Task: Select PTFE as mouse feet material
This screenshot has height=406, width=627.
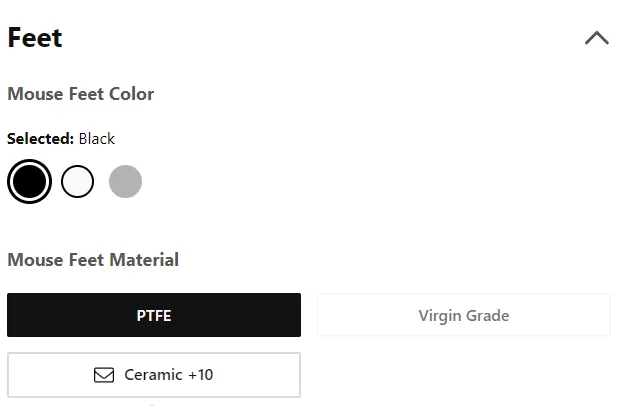Action: point(154,315)
